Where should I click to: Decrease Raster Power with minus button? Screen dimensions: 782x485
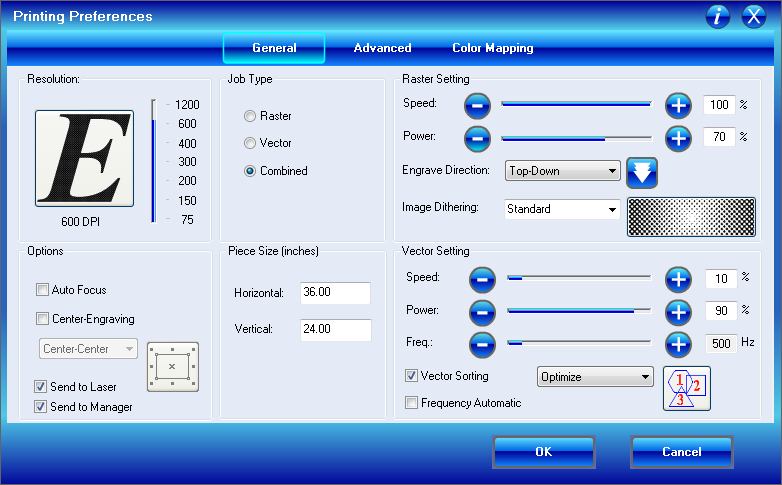click(477, 138)
